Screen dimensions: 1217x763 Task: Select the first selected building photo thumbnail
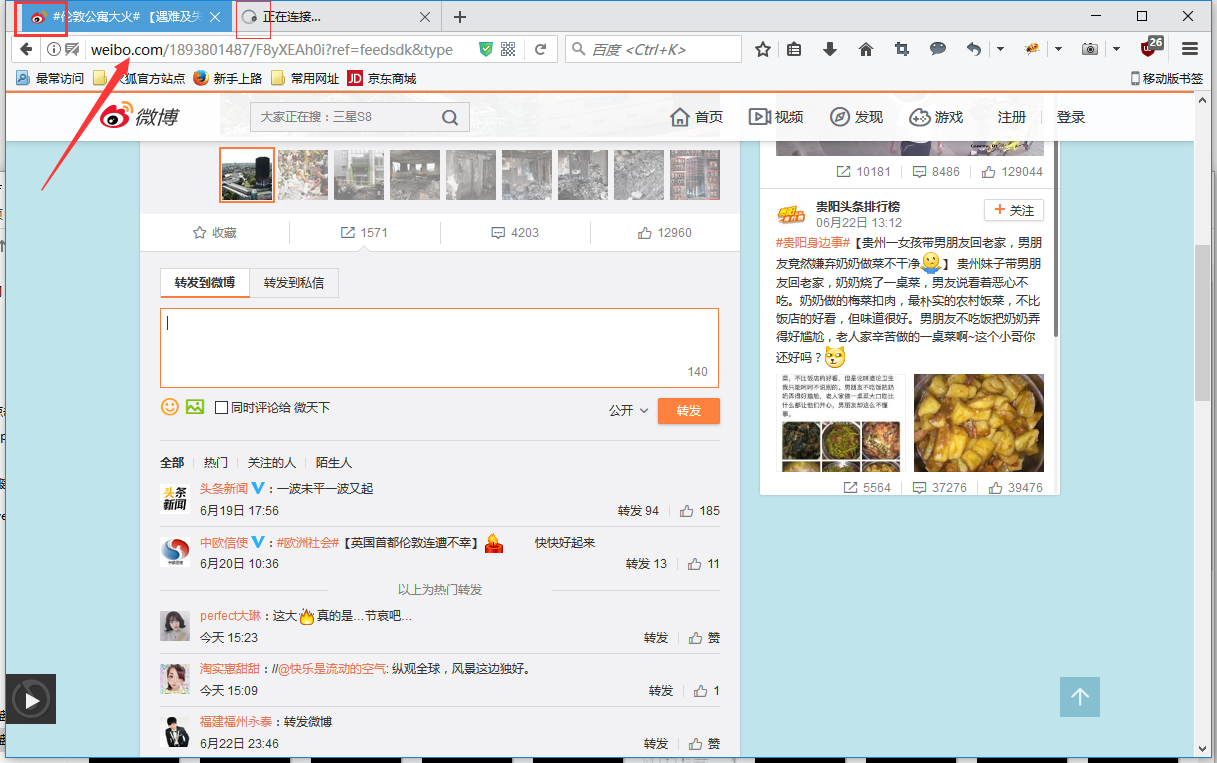(246, 175)
